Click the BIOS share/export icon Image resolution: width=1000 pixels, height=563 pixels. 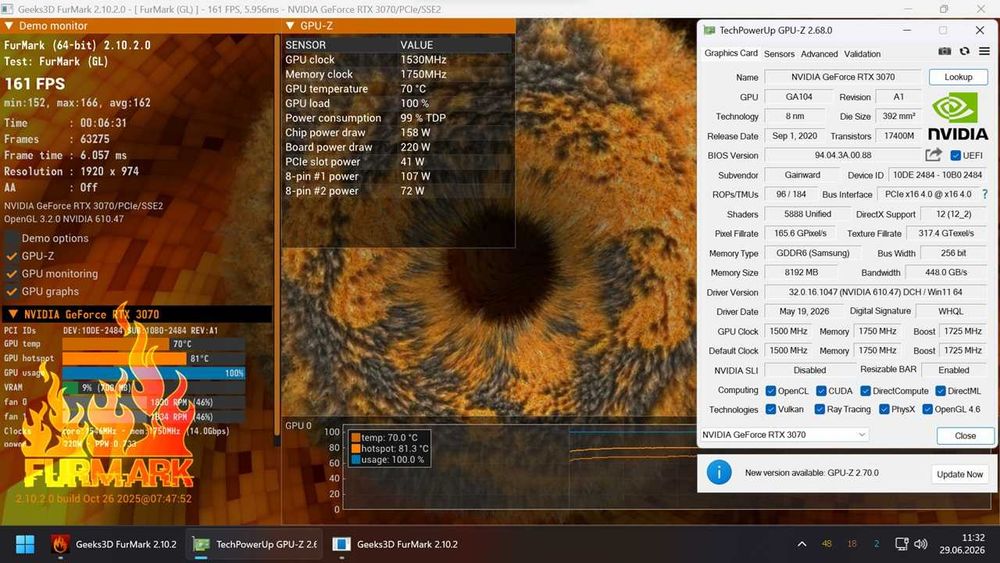(x=933, y=155)
